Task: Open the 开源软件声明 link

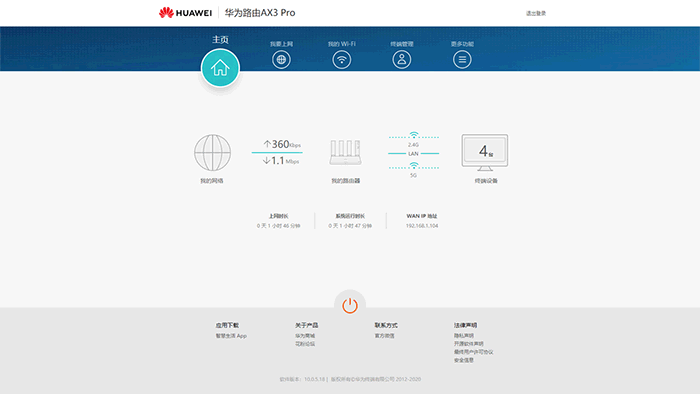Action: [469, 344]
